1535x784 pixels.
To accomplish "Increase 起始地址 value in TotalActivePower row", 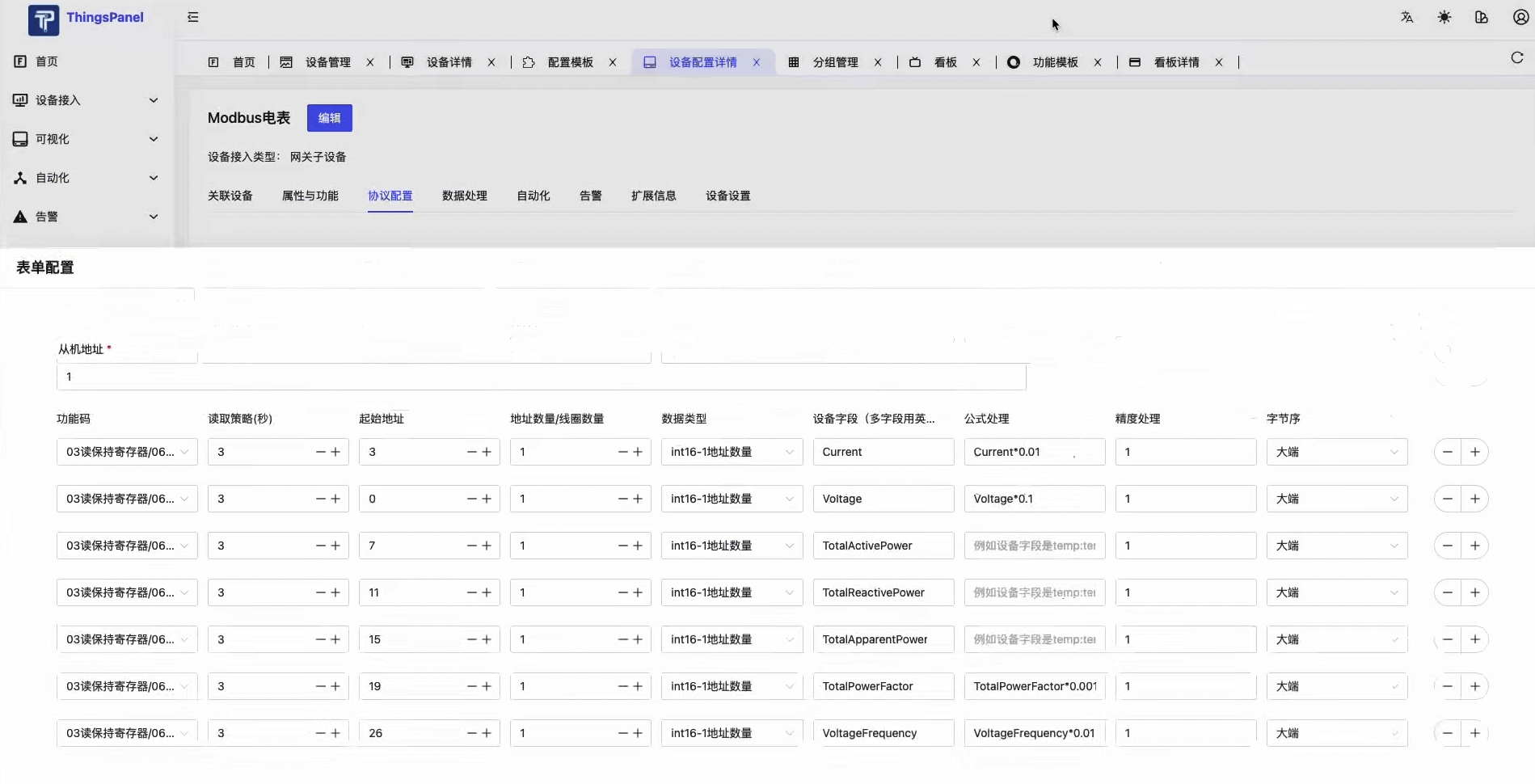I will click(487, 546).
